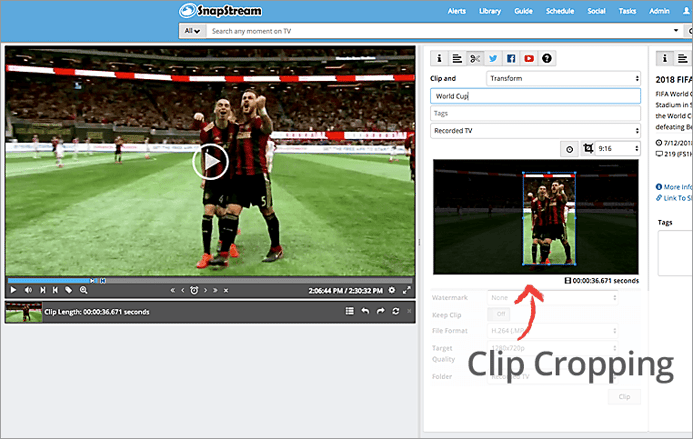
Task: Mute the video player volume
Action: (28, 290)
